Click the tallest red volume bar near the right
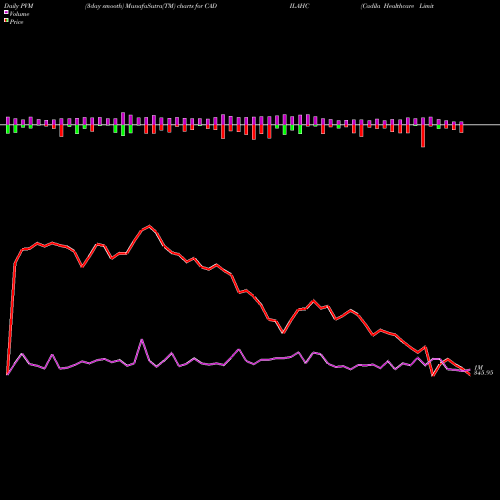The height and width of the screenshot is (500, 500). point(423,136)
